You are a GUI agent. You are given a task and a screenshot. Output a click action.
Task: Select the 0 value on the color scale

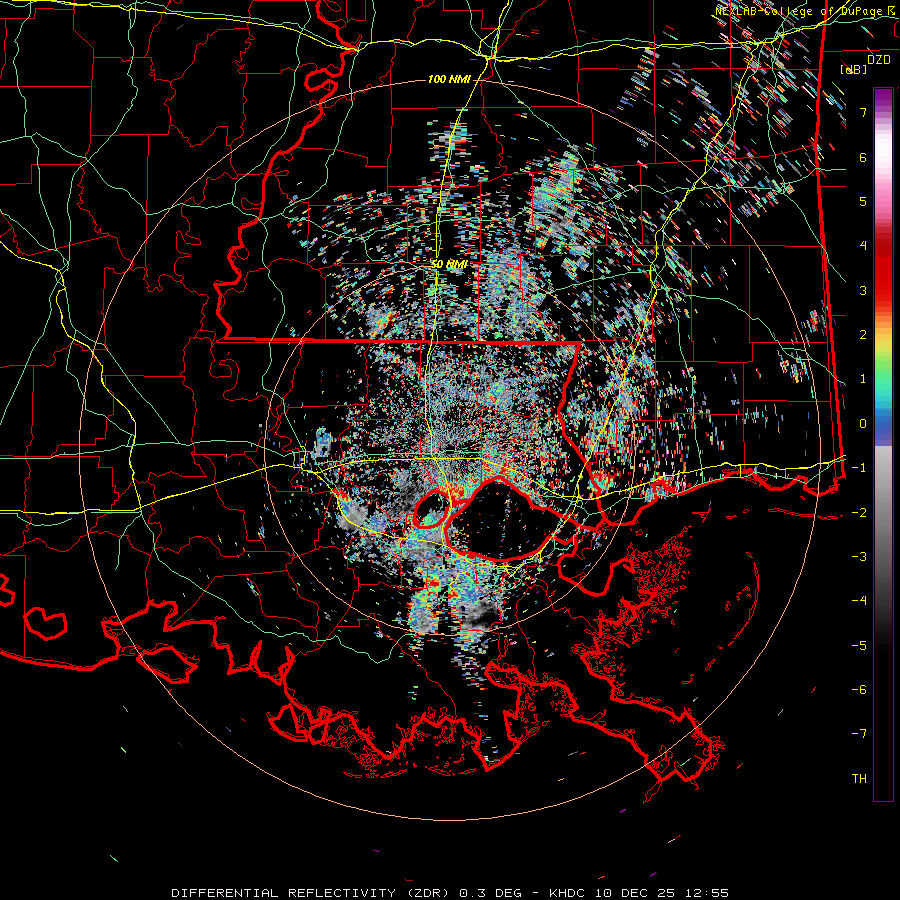[x=863, y=424]
